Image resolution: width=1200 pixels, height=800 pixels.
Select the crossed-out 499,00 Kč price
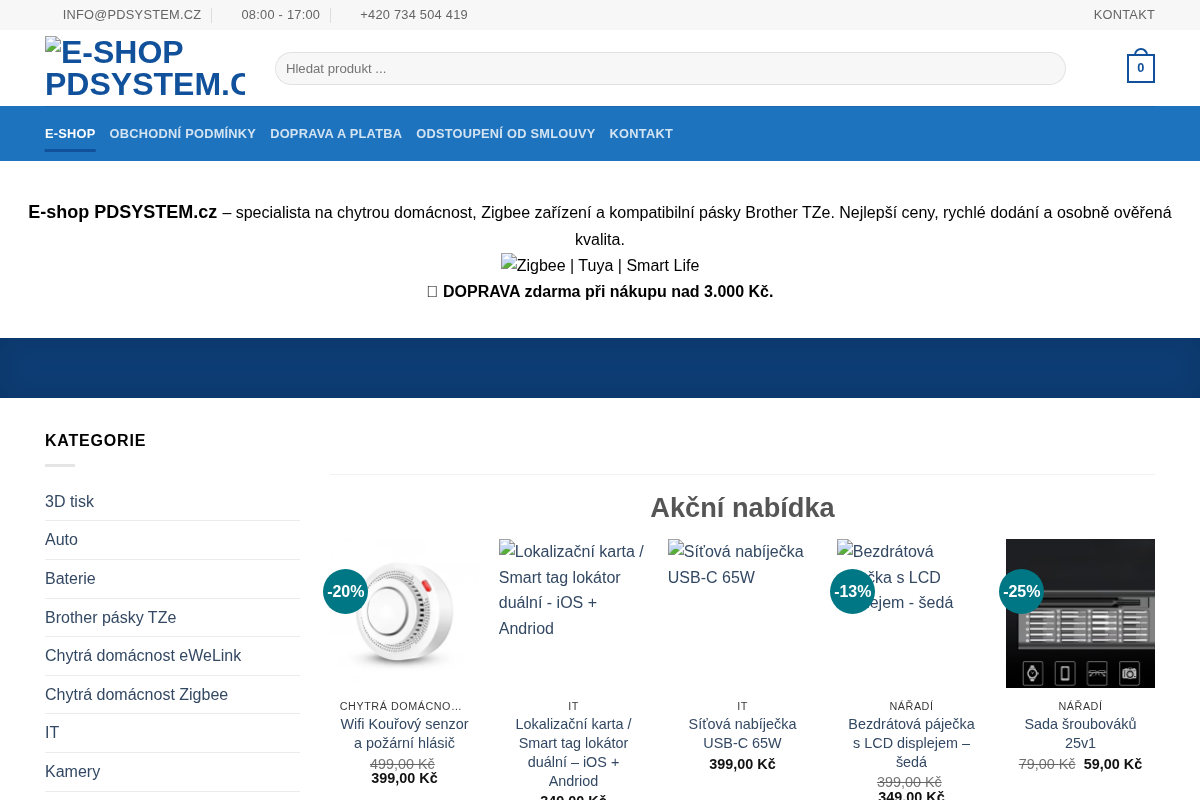click(402, 764)
